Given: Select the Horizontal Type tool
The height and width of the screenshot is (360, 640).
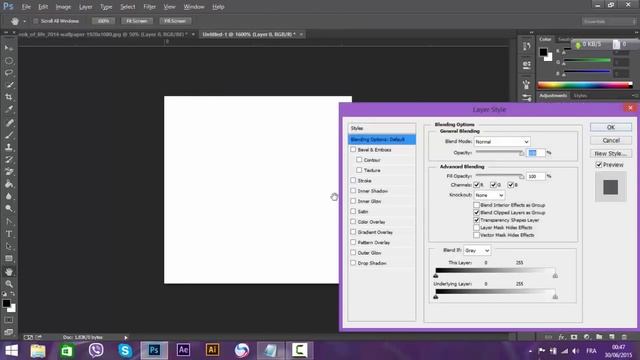Looking at the screenshot, I should point(9,234).
